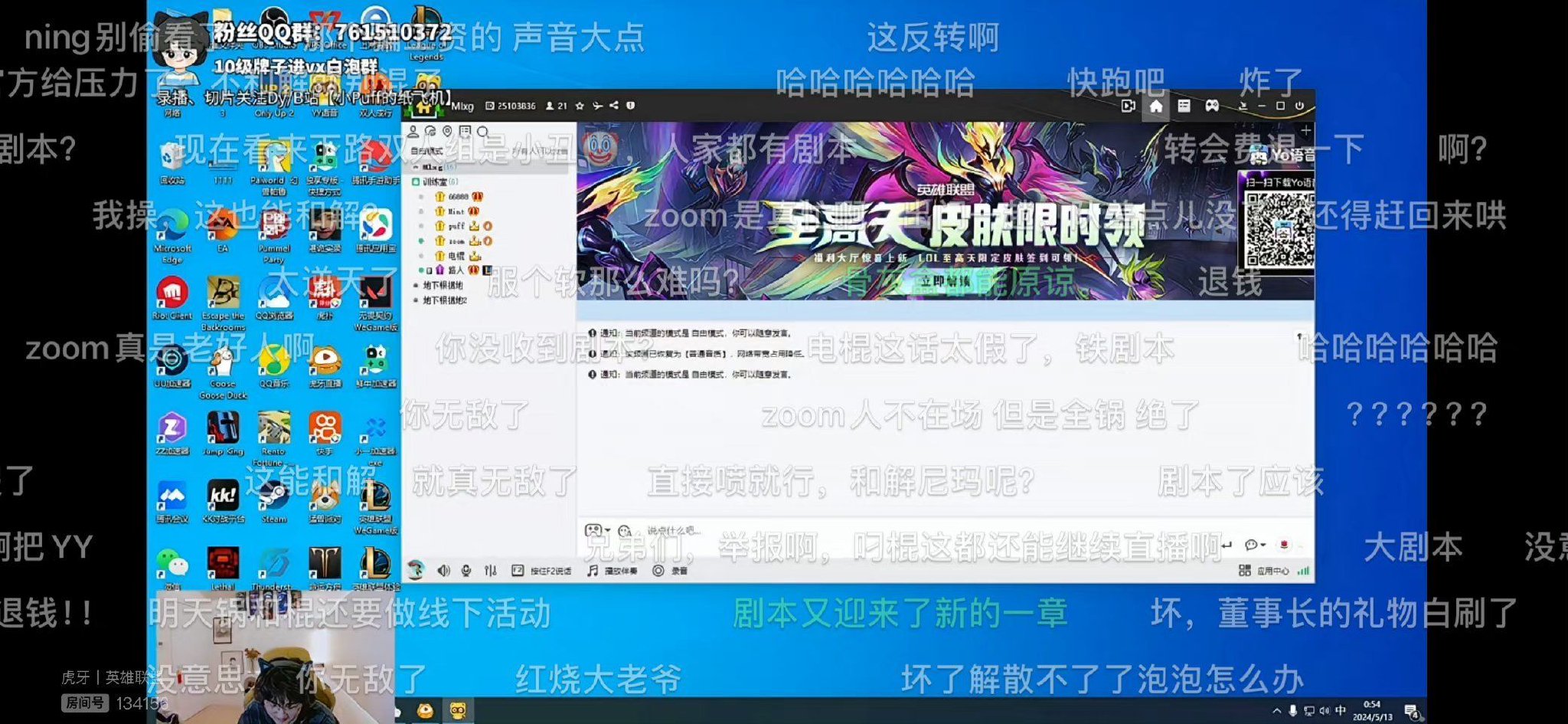Click the volume level bars beside 应用中心
Screen dimensions: 1568x724
1303,571
